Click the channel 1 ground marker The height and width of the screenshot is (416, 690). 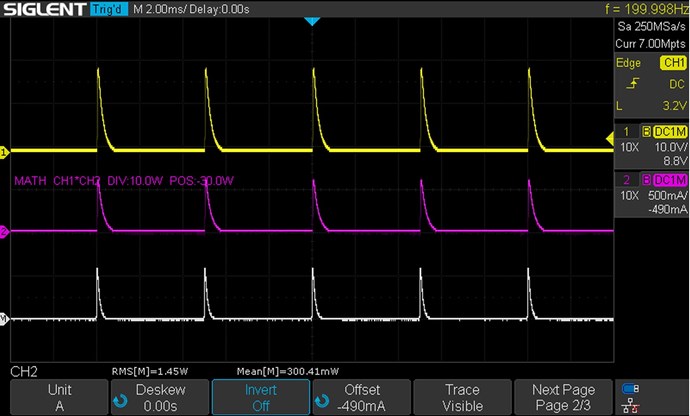4,153
